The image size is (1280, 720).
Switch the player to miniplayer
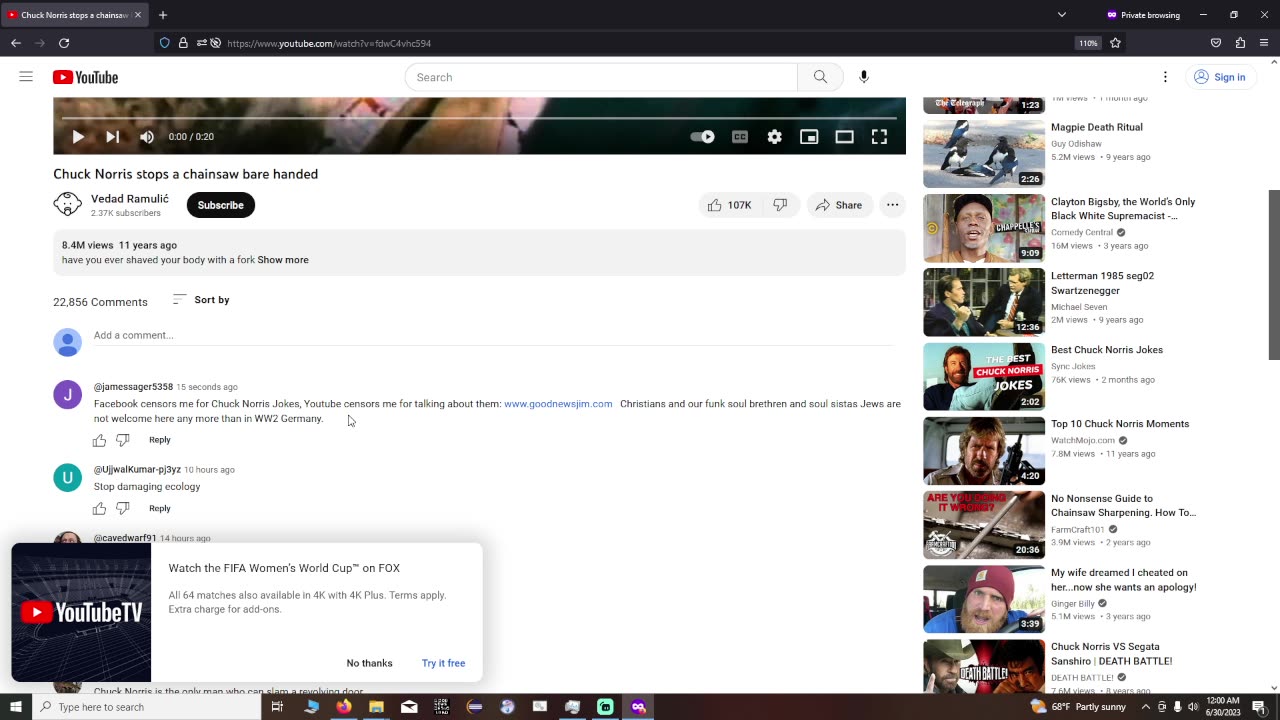click(809, 137)
